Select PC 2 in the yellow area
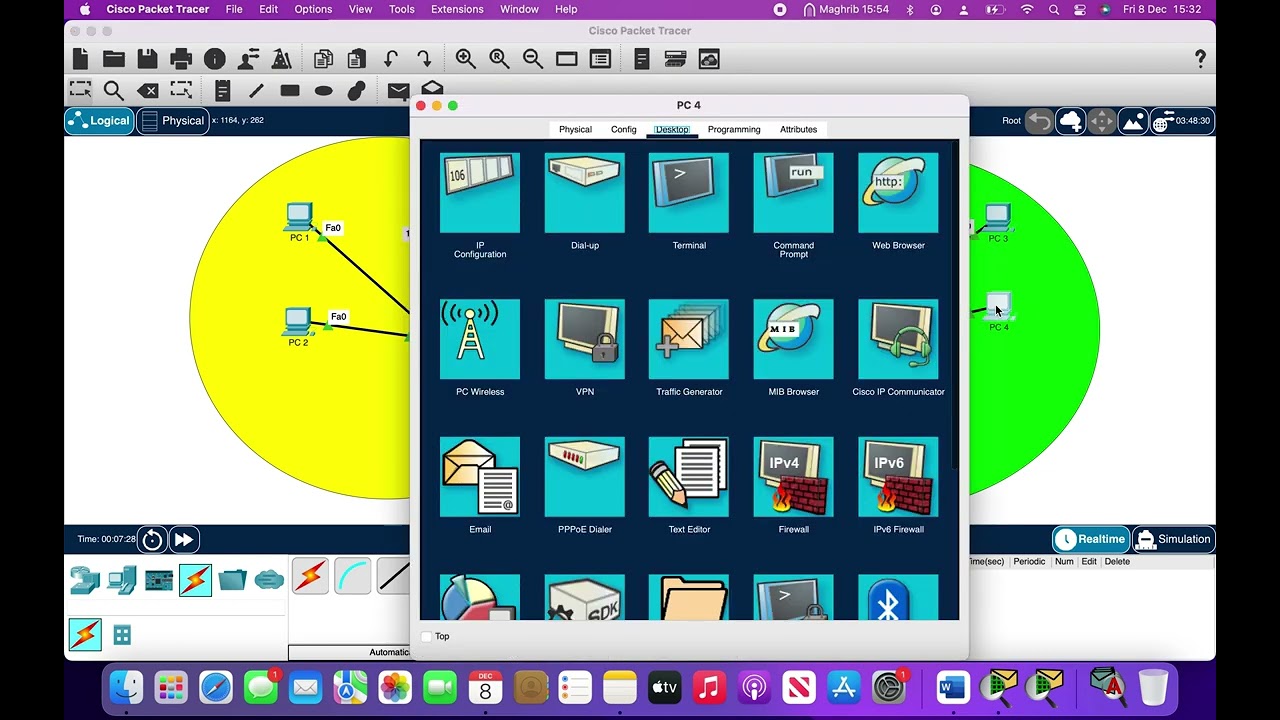This screenshot has width=1280, height=720. 297,321
